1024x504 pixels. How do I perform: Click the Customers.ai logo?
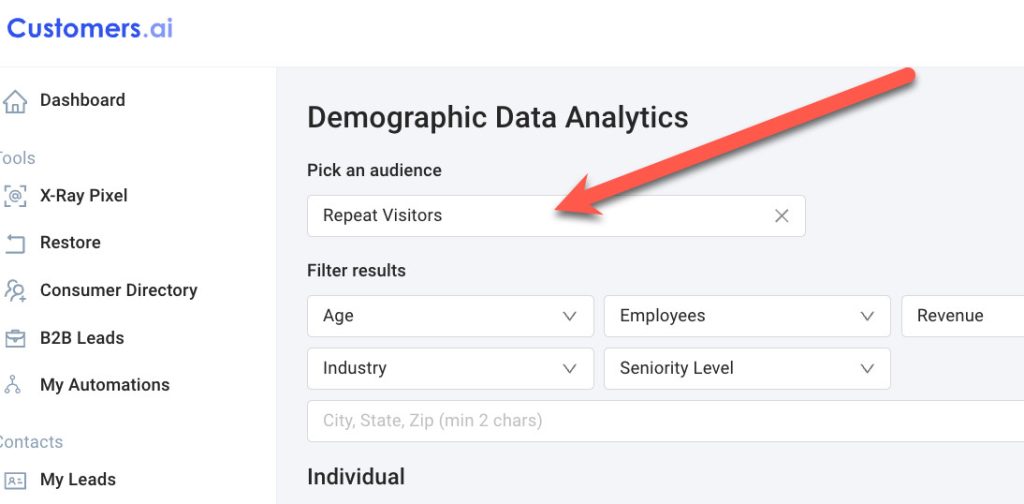[x=89, y=28]
